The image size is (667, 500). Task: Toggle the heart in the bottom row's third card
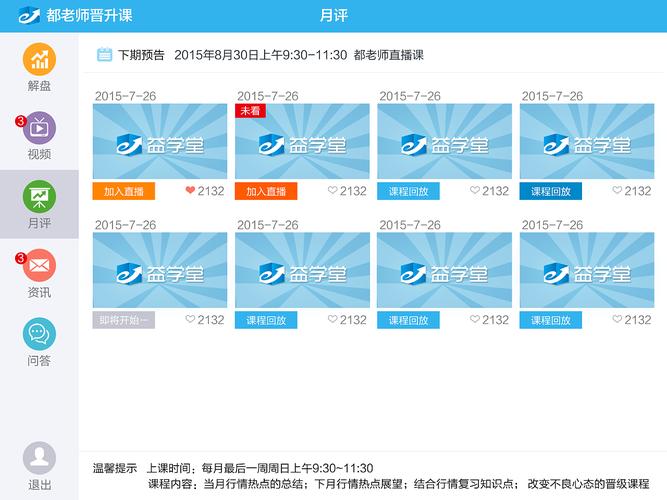475,319
